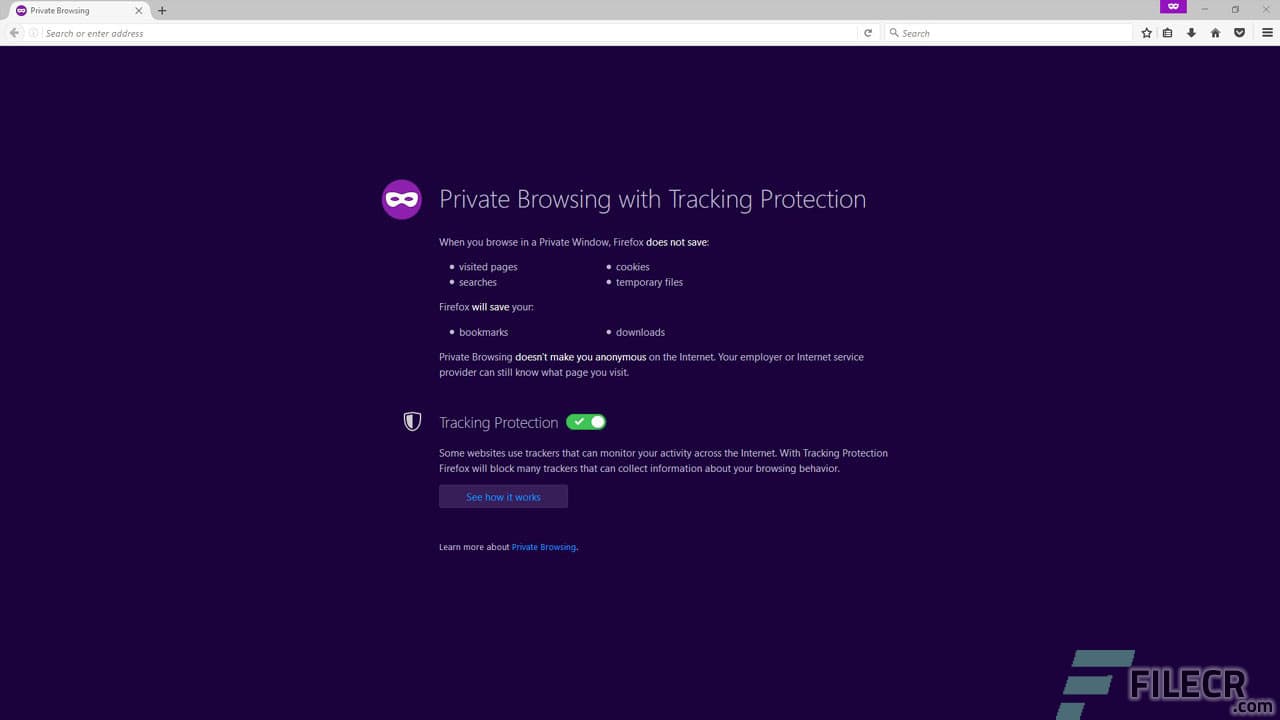Screen dimensions: 1280x720
Task: Click the shield icon beside Tracking Protection
Action: 412,421
